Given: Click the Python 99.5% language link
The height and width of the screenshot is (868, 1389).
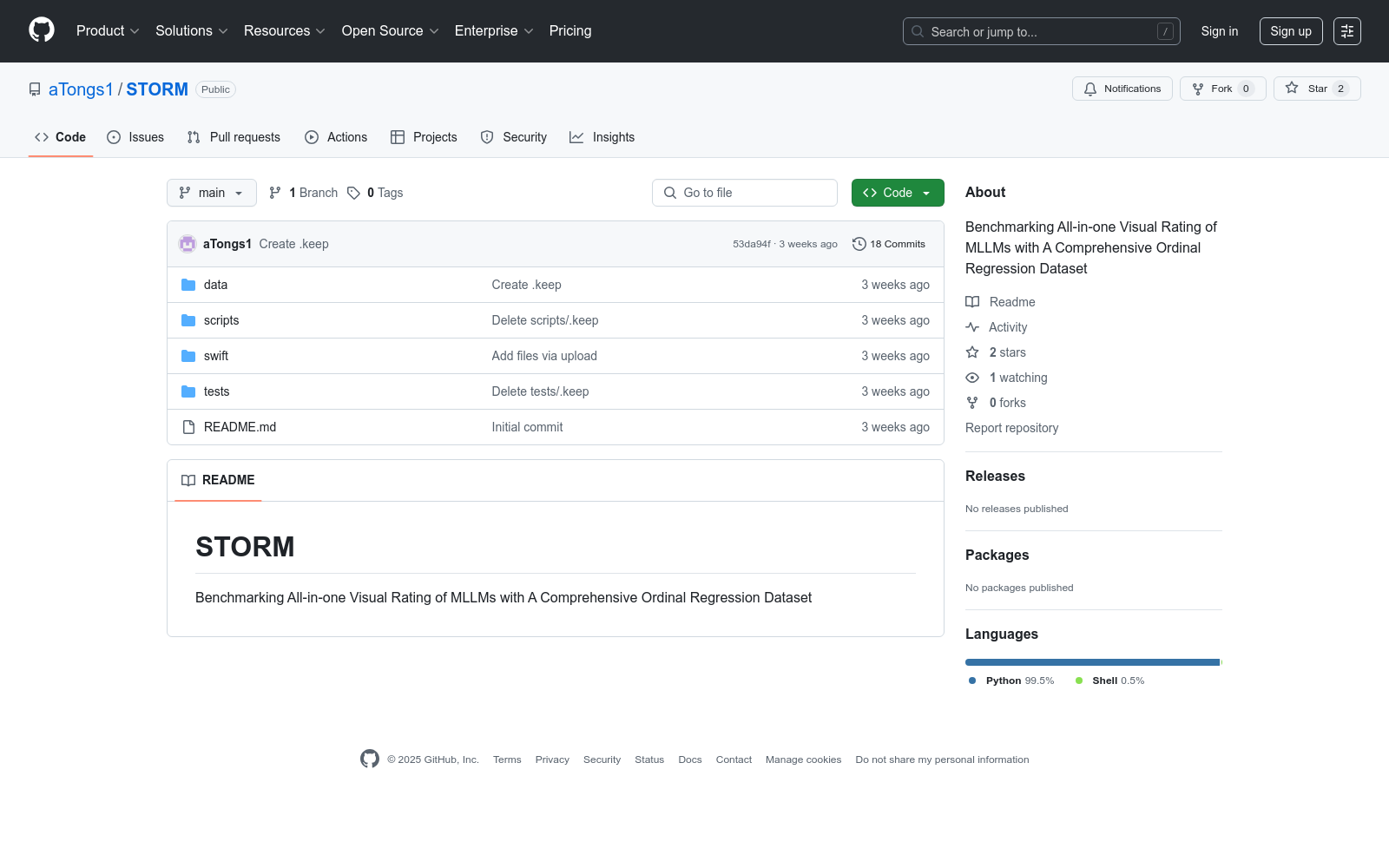Looking at the screenshot, I should (x=1011, y=681).
